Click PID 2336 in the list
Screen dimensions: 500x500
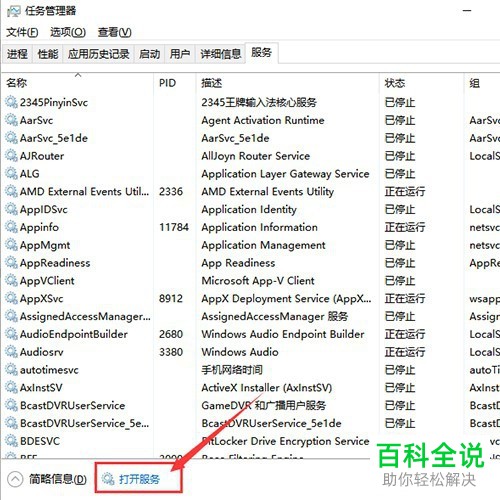[x=171, y=191]
